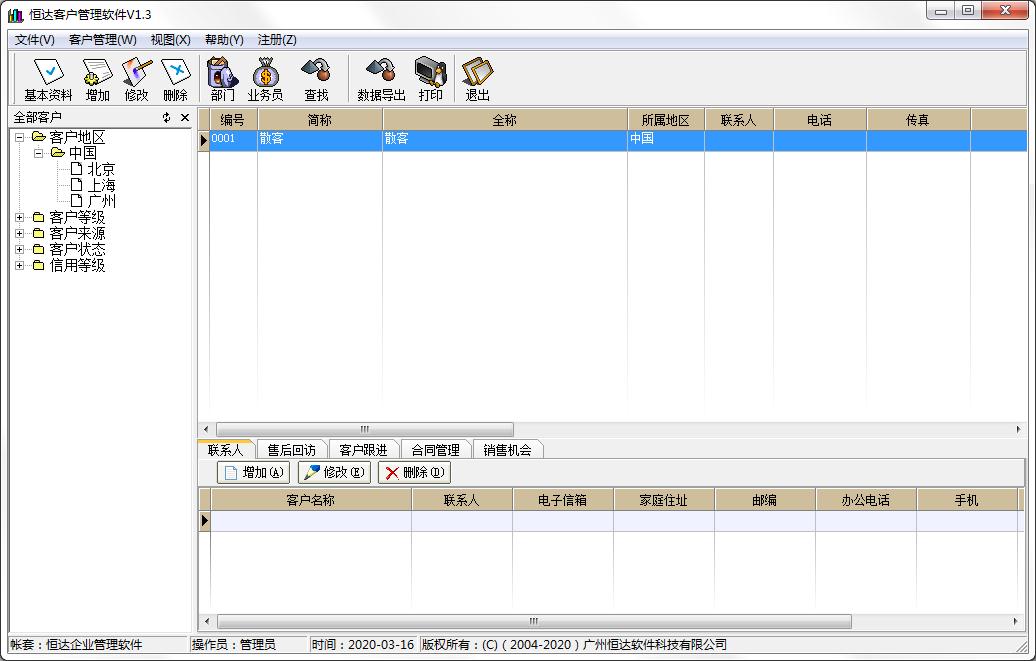This screenshot has height=661, width=1036.
Task: Click the 全称 column header
Action: (x=505, y=120)
